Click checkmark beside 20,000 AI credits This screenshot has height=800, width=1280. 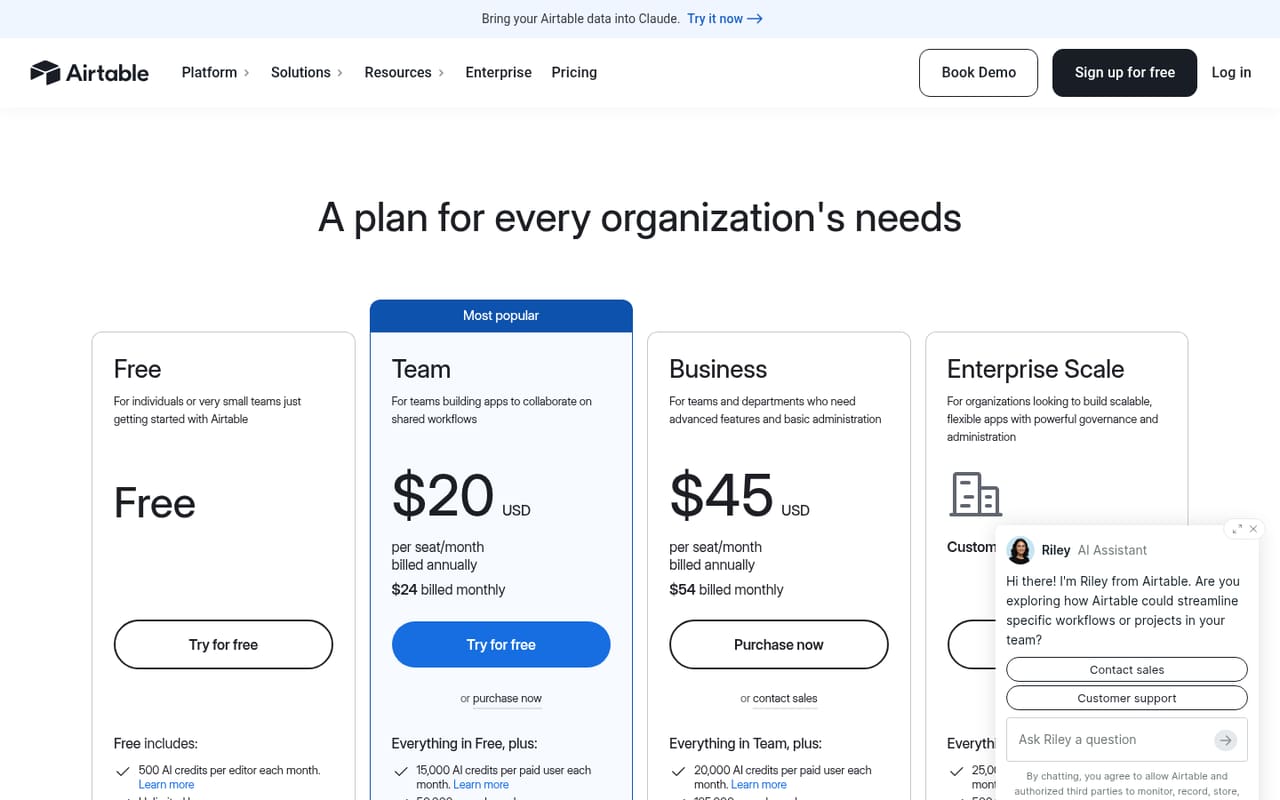click(678, 771)
